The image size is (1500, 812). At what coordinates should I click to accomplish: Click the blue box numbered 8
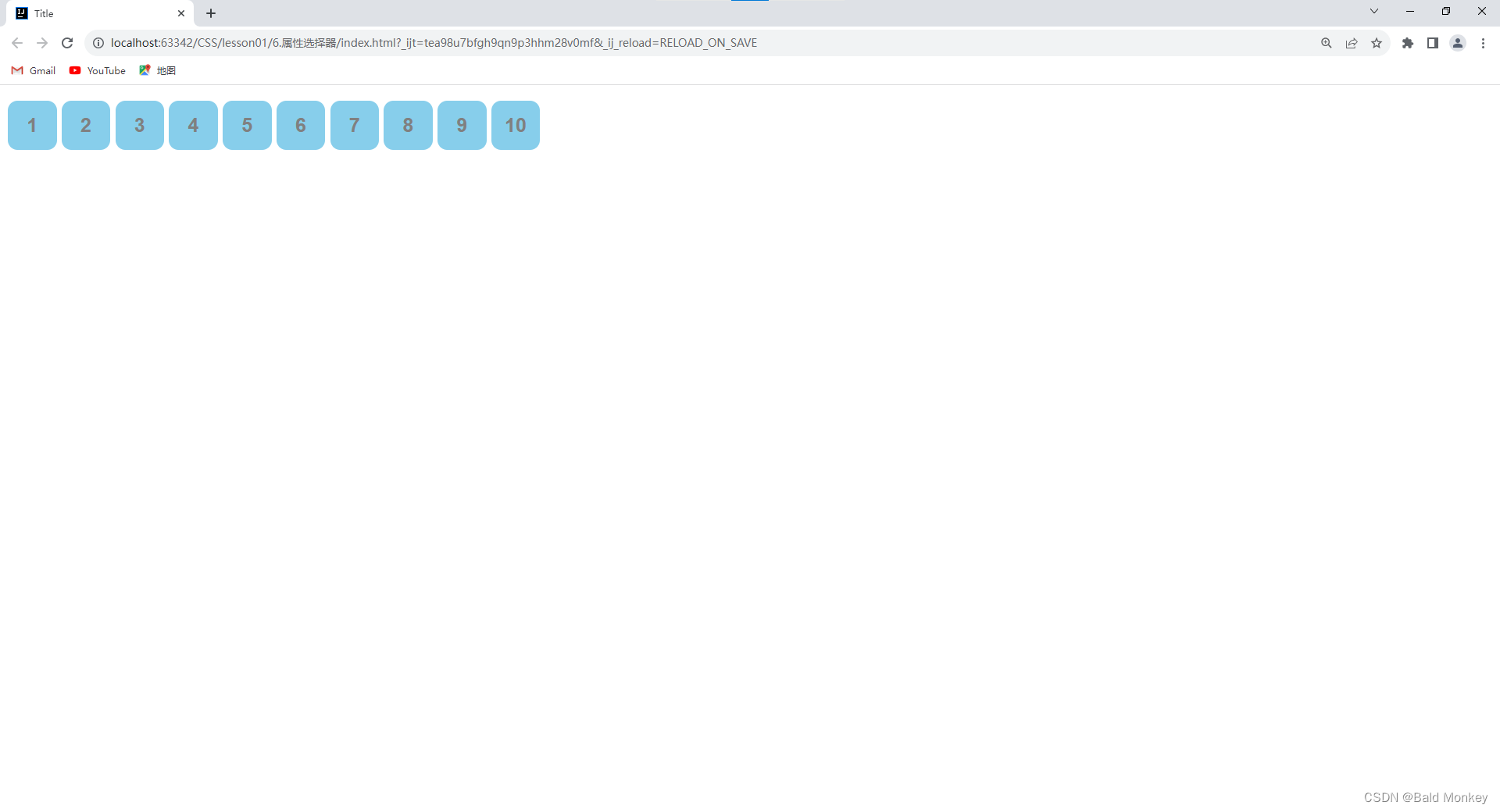[408, 125]
